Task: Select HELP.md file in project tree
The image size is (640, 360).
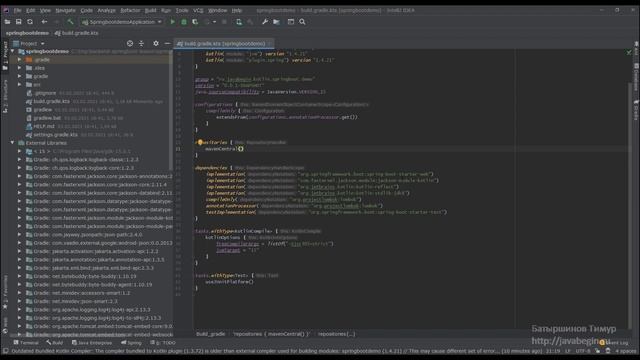Action: (x=44, y=126)
